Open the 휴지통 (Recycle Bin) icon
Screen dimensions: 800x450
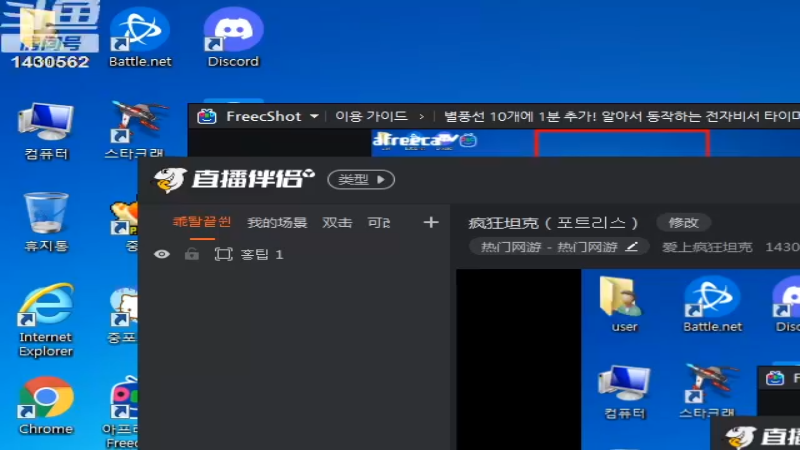[x=46, y=222]
